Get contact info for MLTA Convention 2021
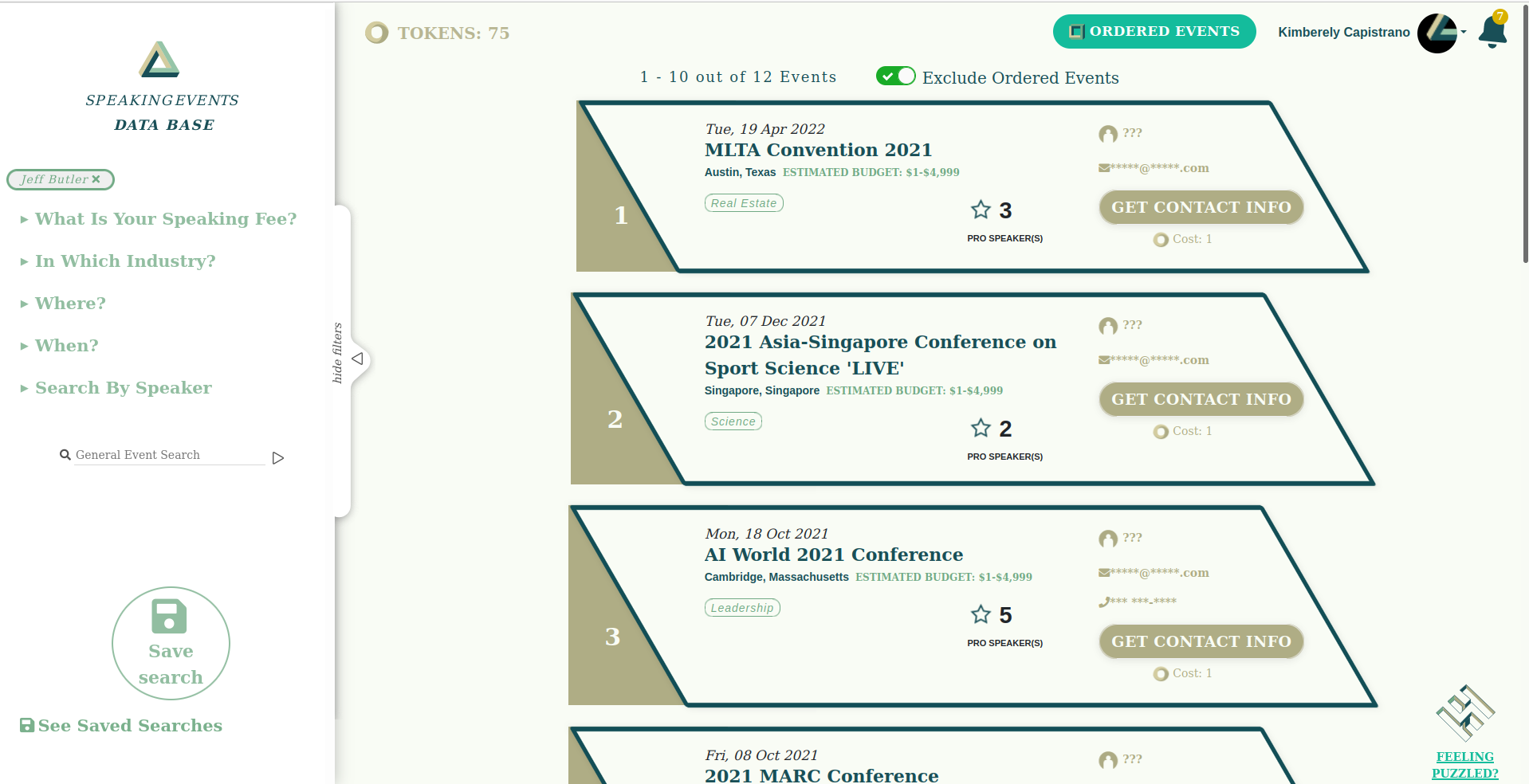The width and height of the screenshot is (1529, 784). 1201,207
